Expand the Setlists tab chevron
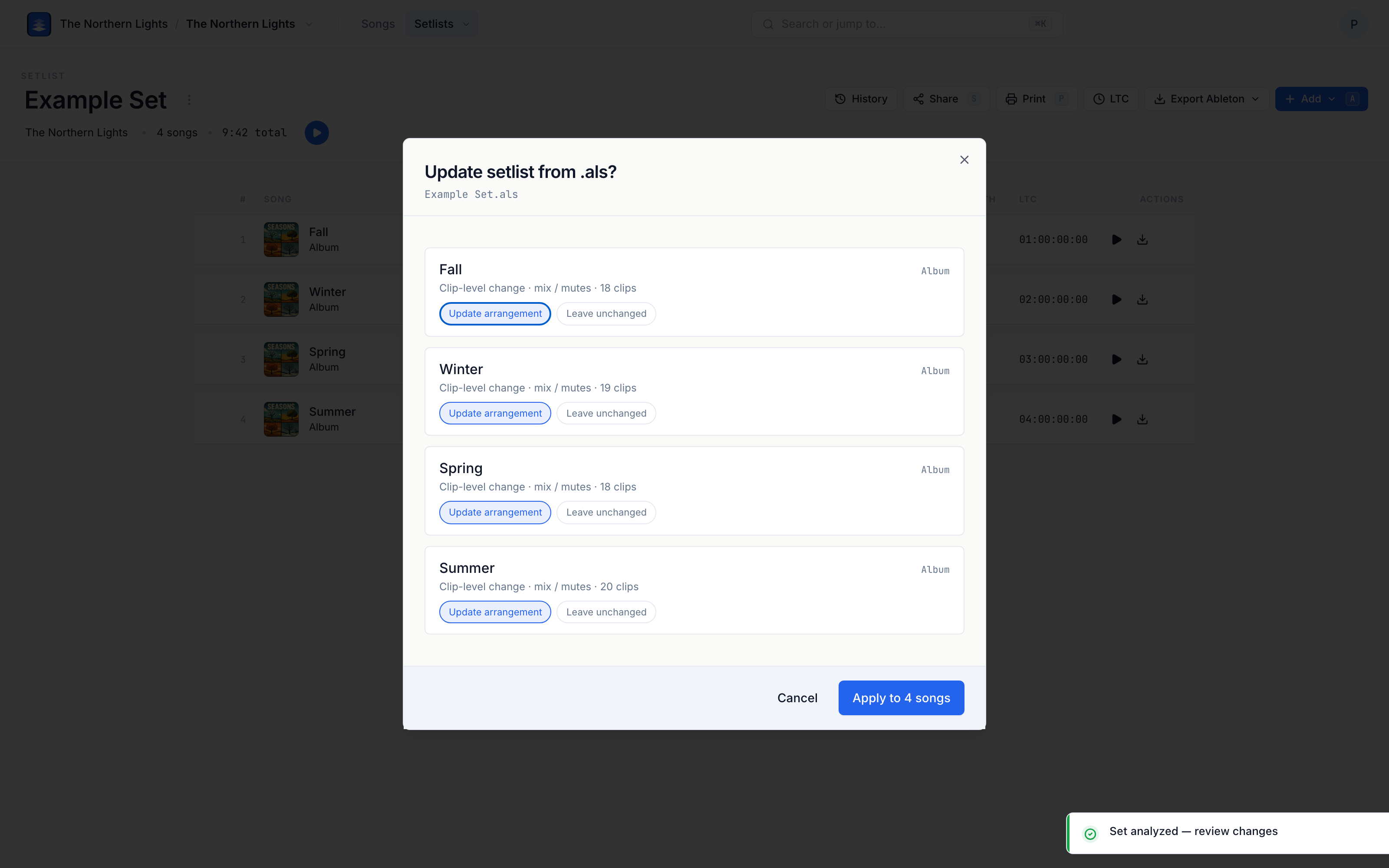This screenshot has height=868, width=1389. 467,24
